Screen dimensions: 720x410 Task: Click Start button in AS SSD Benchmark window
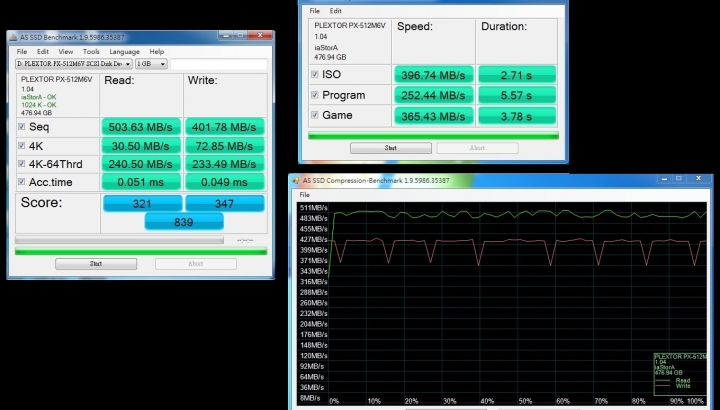[96, 264]
